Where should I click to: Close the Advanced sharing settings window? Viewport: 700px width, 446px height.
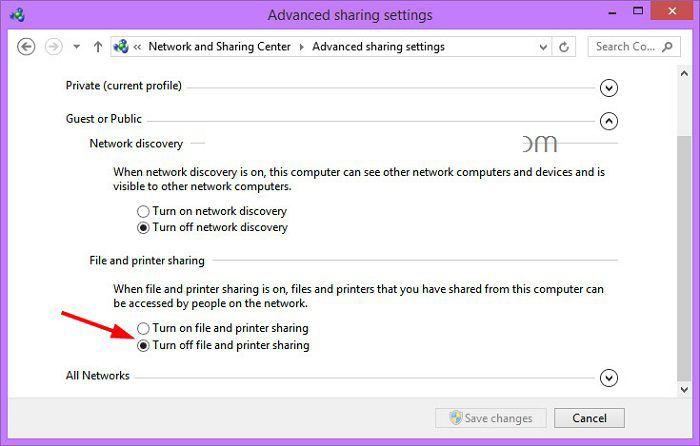coord(672,11)
